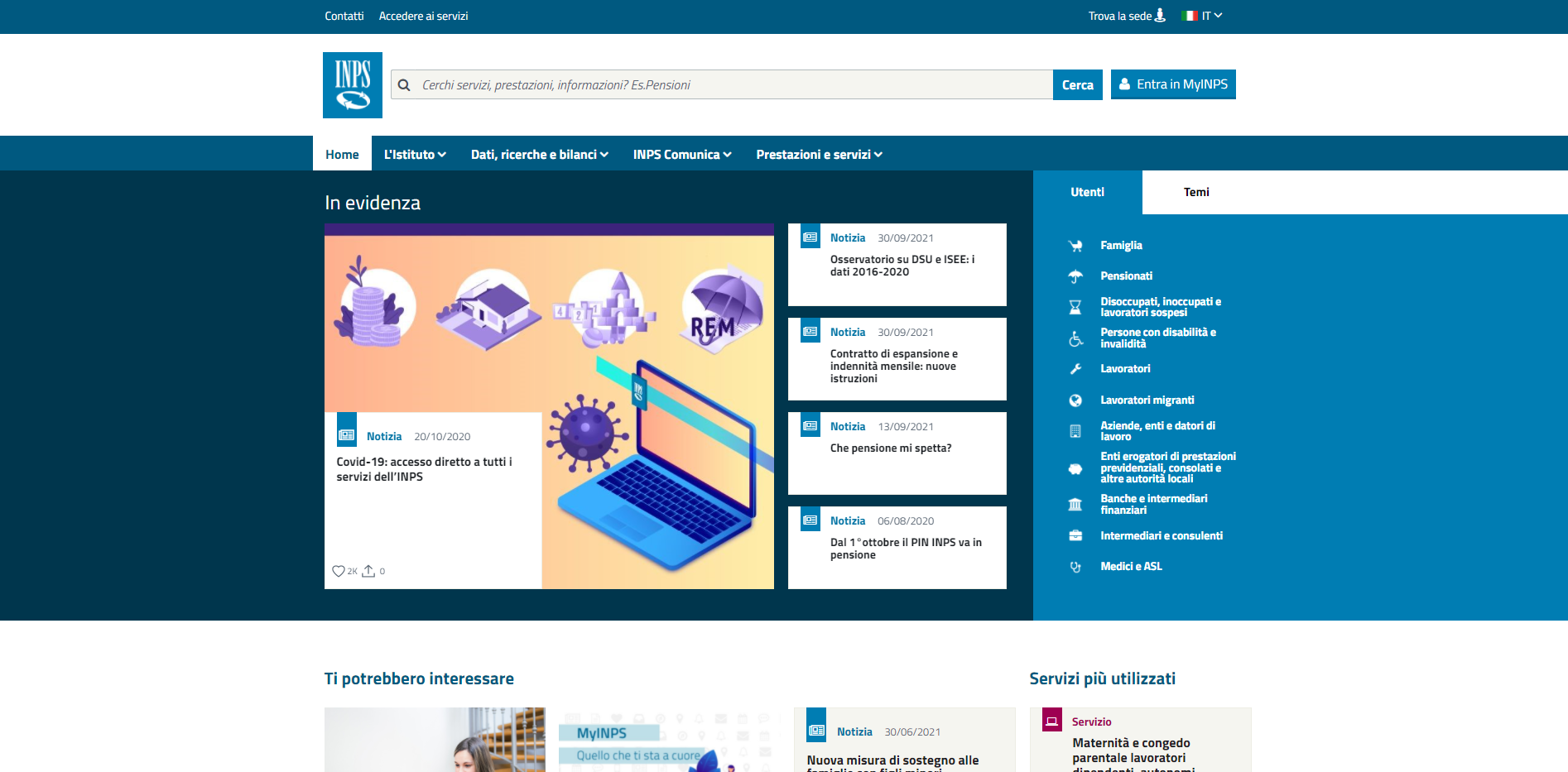Image resolution: width=1568 pixels, height=772 pixels.
Task: Click the search magnifier icon
Action: click(404, 85)
